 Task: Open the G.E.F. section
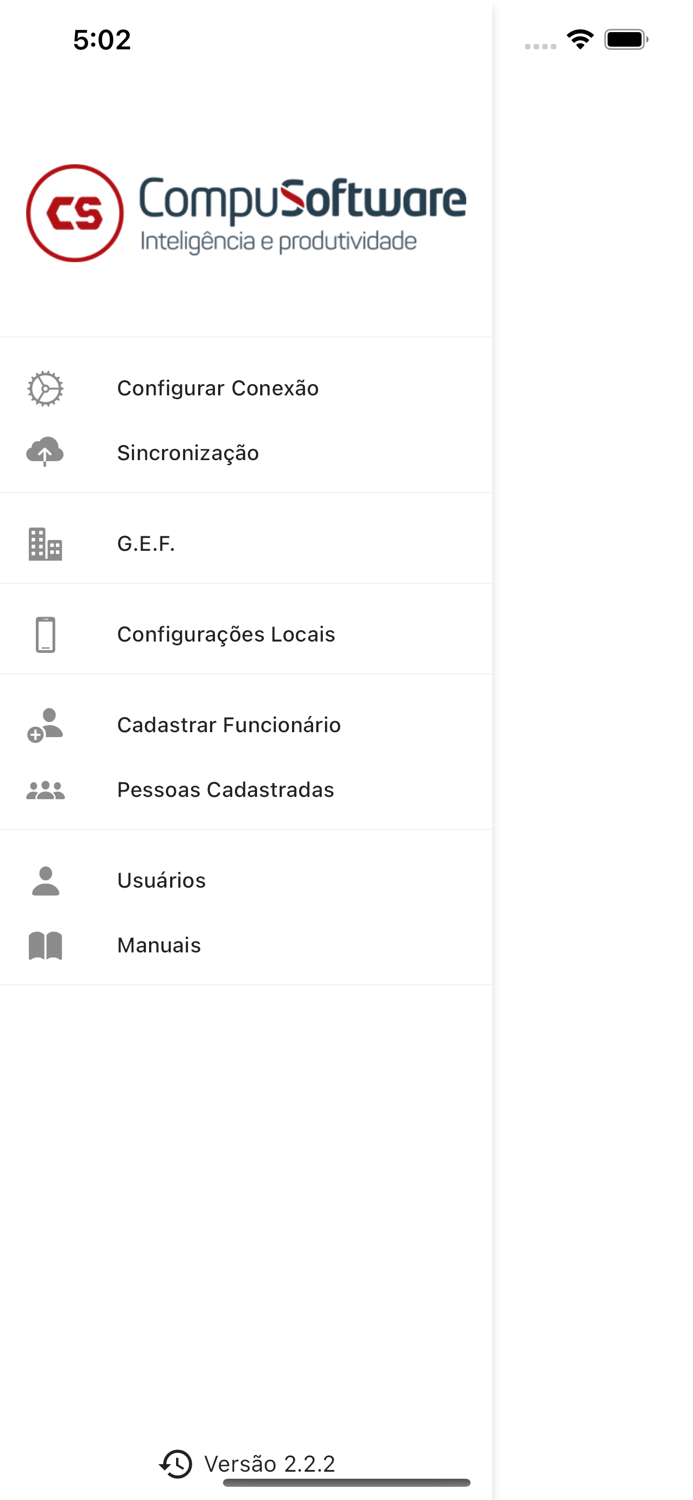146,543
